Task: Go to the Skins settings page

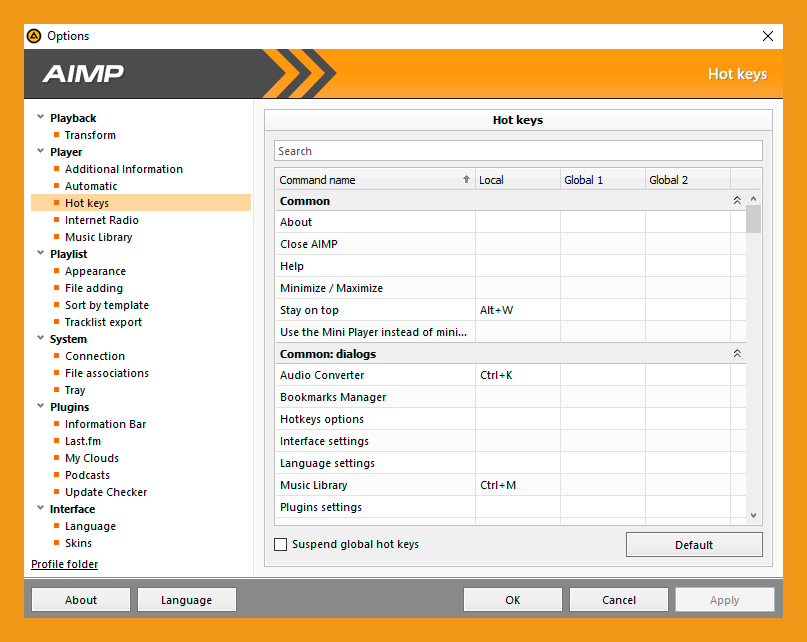Action: [78, 543]
